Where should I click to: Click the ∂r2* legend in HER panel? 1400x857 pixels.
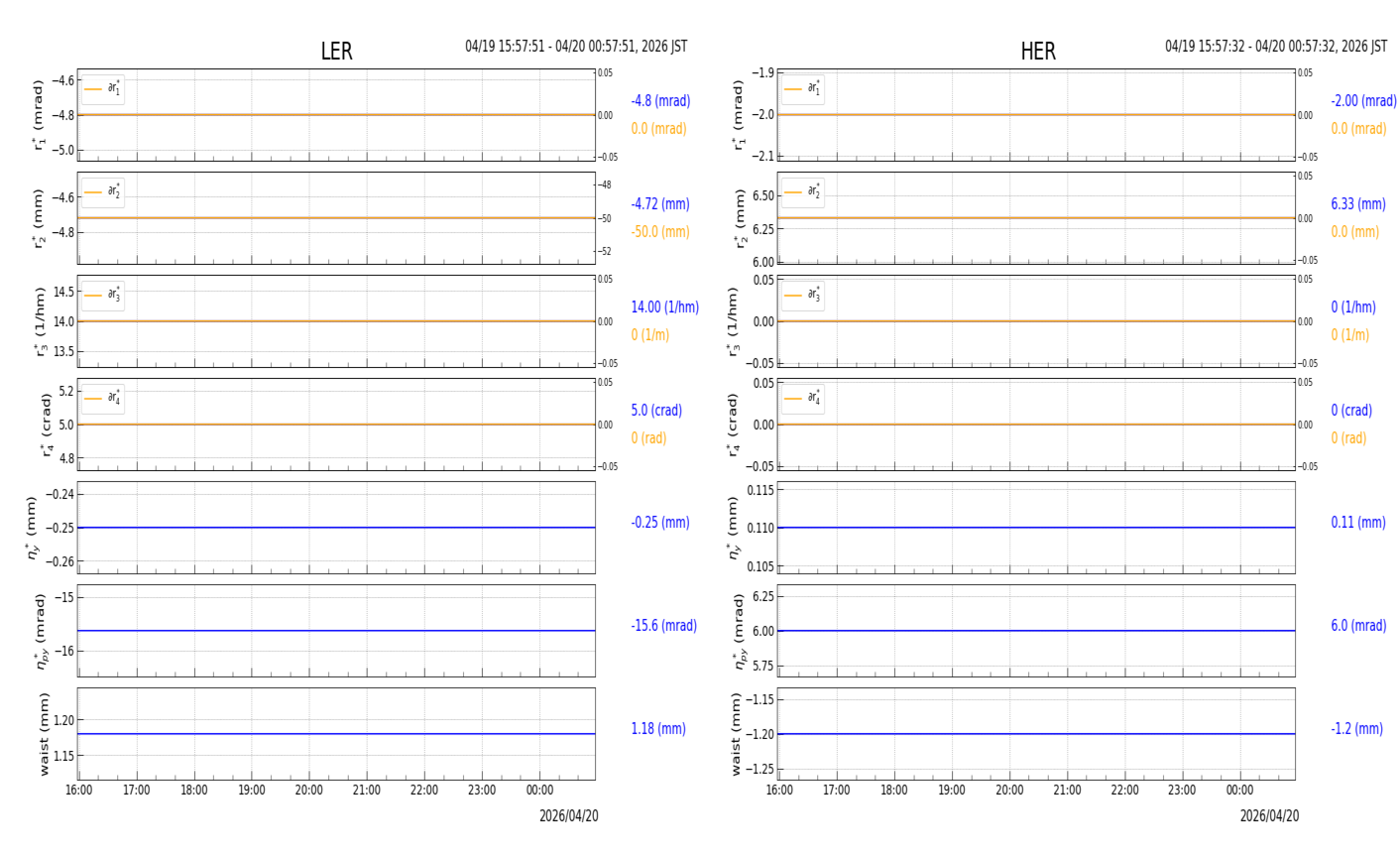(803, 192)
